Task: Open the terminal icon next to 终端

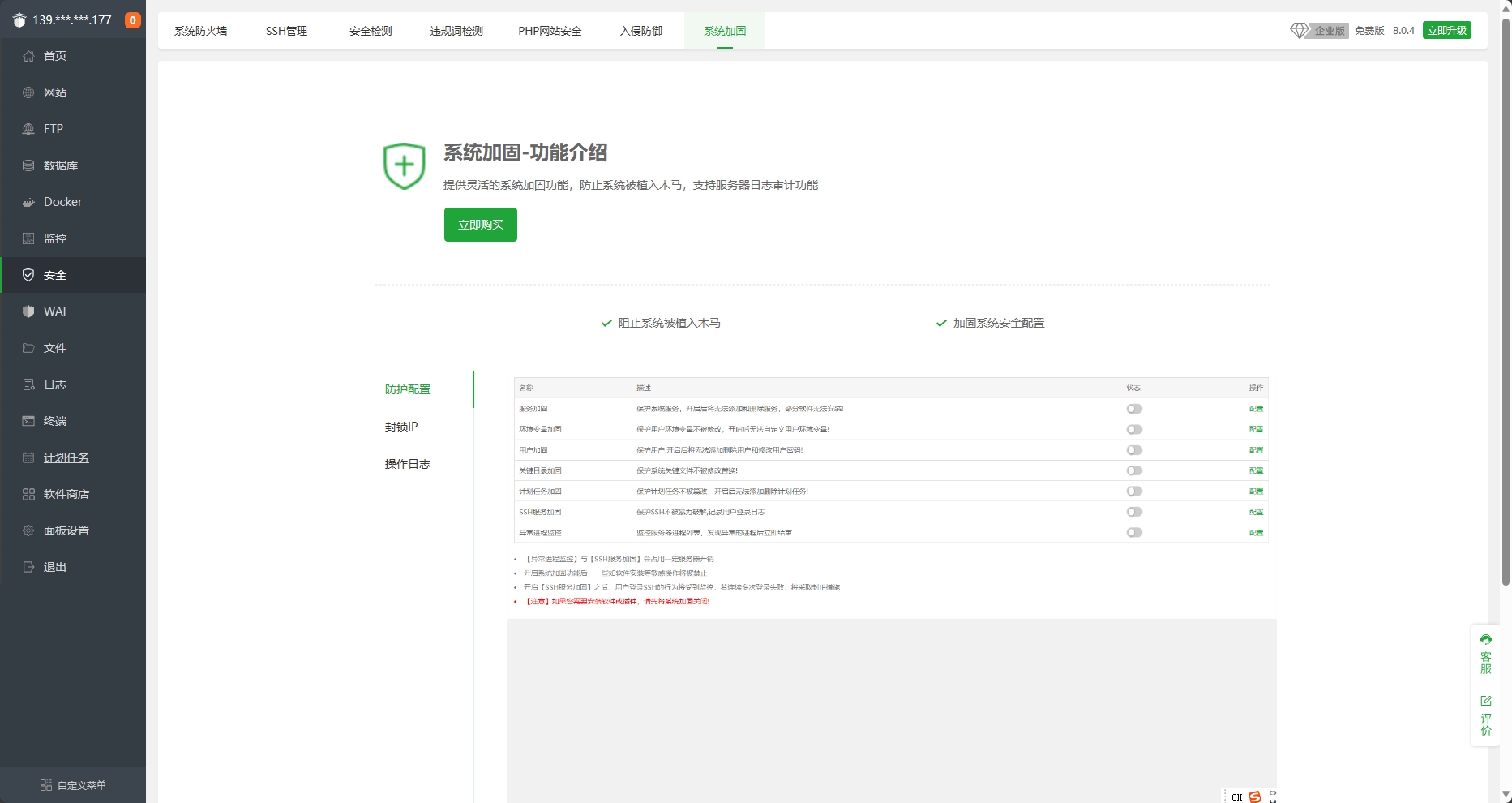Action: tap(28, 421)
